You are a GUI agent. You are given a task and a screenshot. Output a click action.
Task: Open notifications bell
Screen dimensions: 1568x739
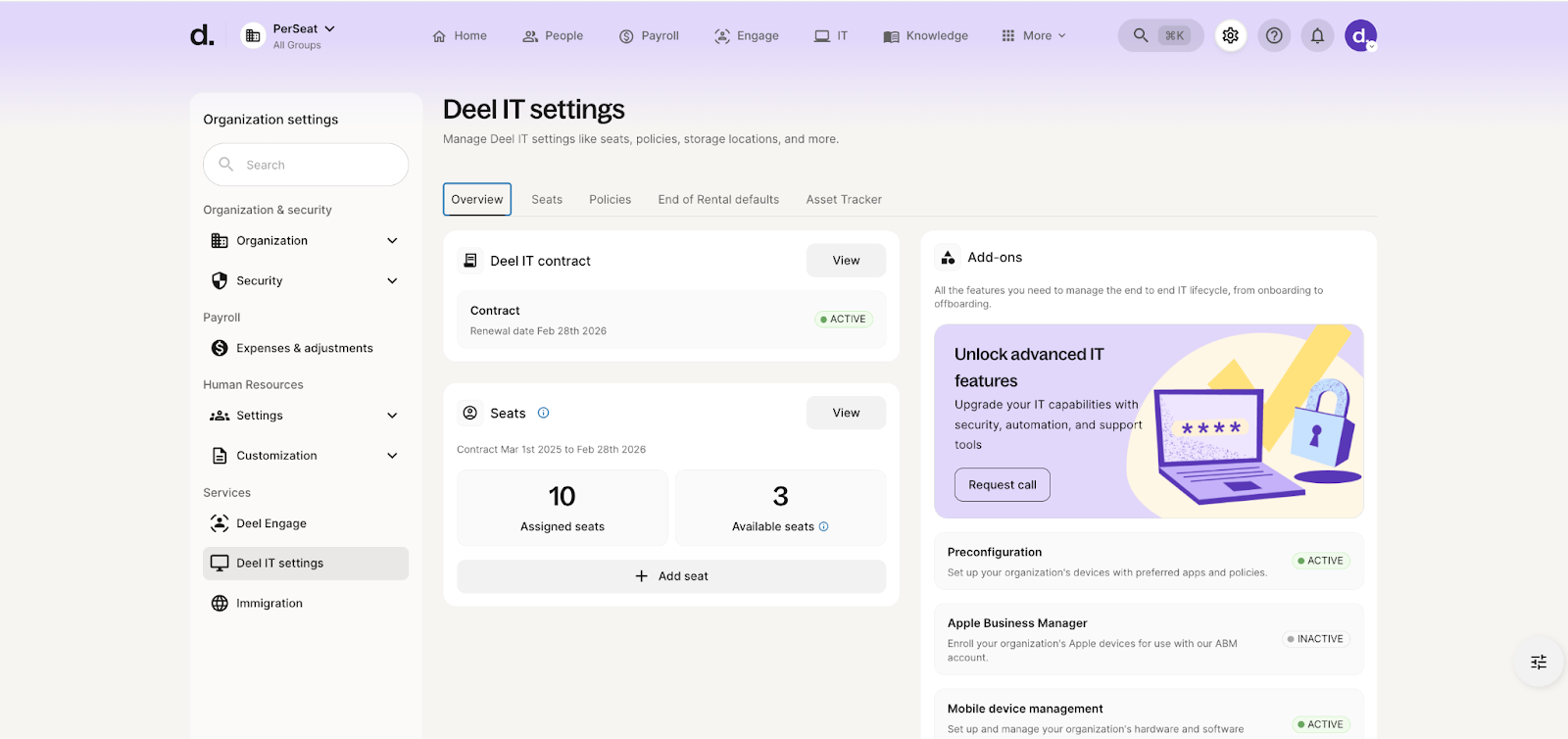1317,35
